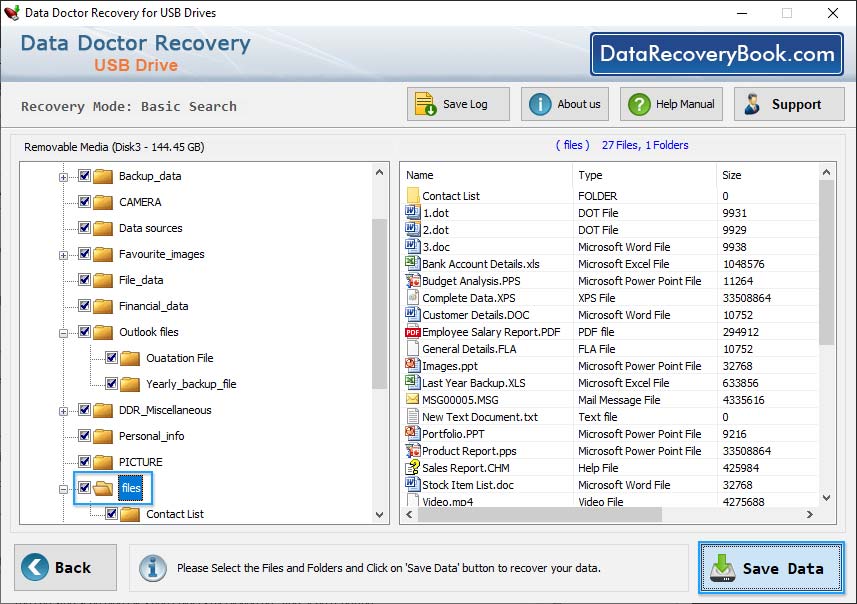The image size is (857, 604).
Task: Click the open folder icon of highlighted files node
Action: tap(102, 488)
